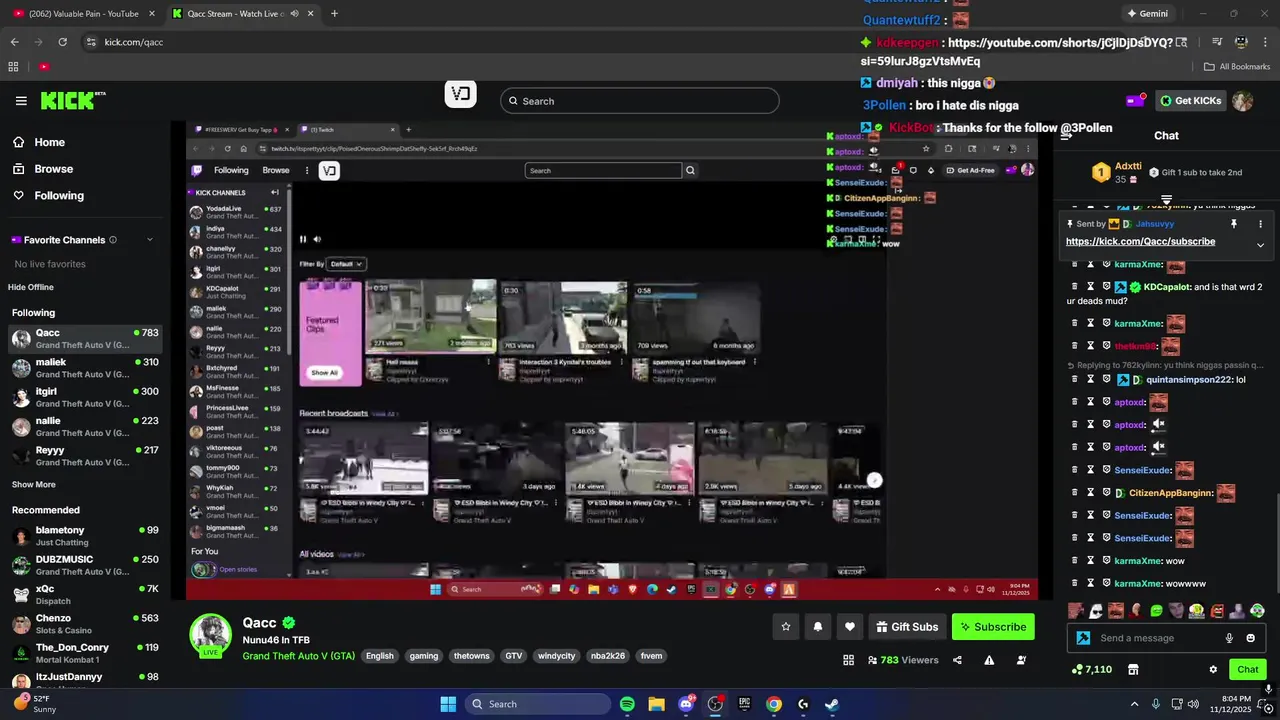Click the English tag under the stream
The width and height of the screenshot is (1280, 720).
[379, 656]
